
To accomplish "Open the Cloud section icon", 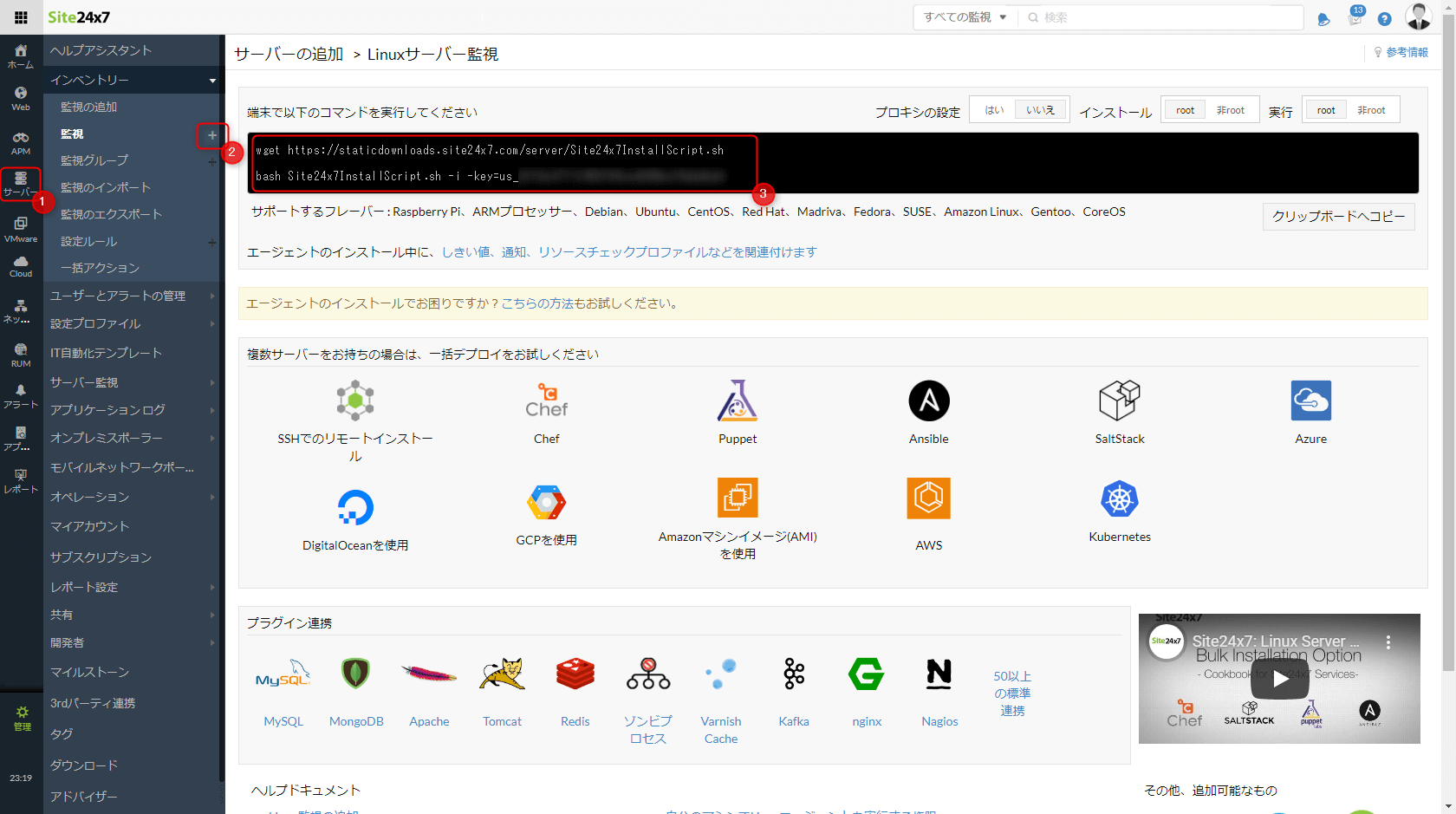I will coord(21,266).
